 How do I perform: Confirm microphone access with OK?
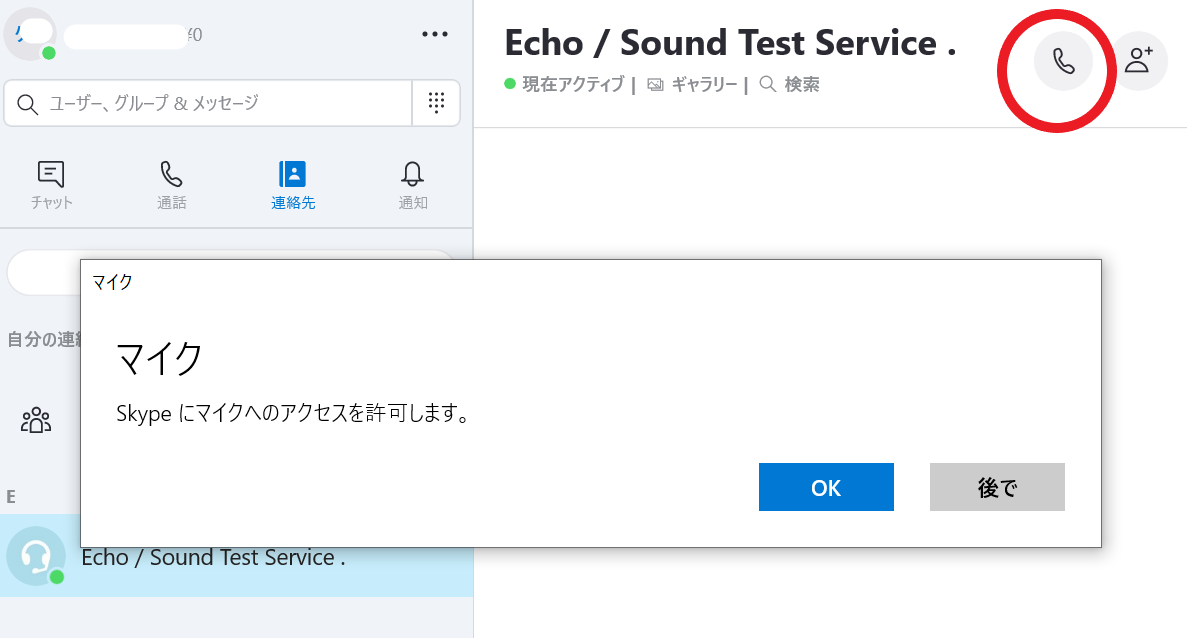[x=826, y=487]
